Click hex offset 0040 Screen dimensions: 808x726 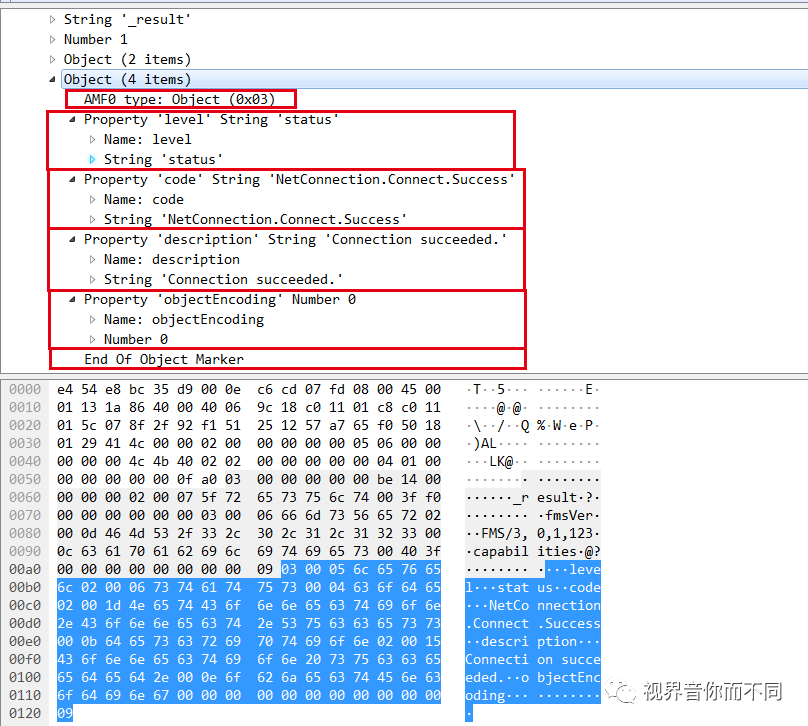[x=25, y=462]
